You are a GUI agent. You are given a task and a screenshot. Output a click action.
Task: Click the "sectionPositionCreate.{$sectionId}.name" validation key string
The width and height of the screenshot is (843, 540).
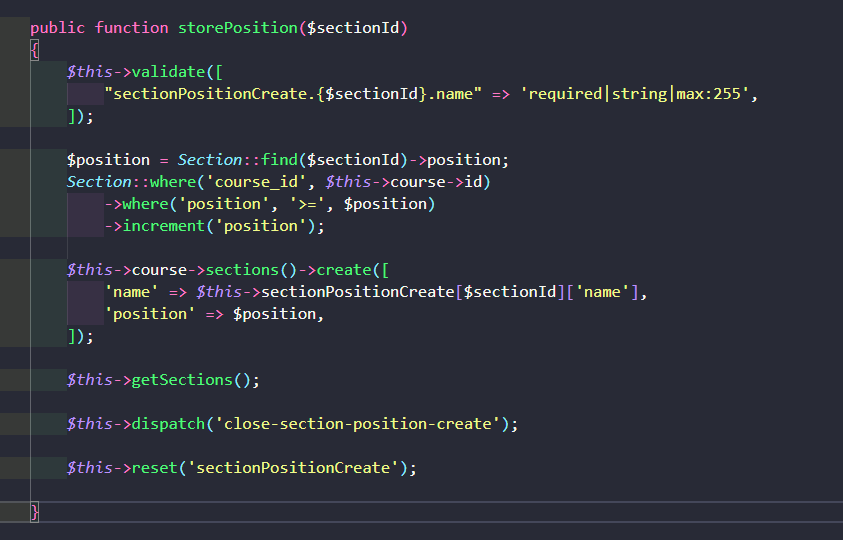(x=293, y=94)
